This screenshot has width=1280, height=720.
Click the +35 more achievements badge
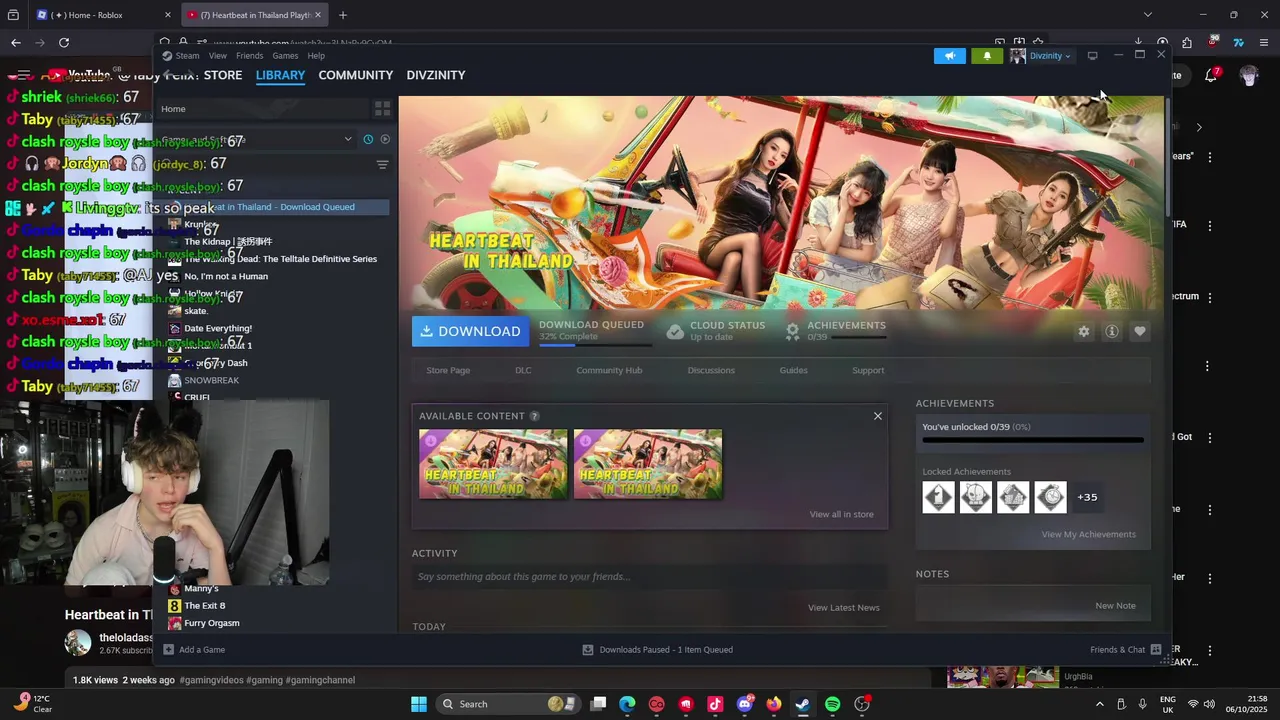click(1087, 497)
